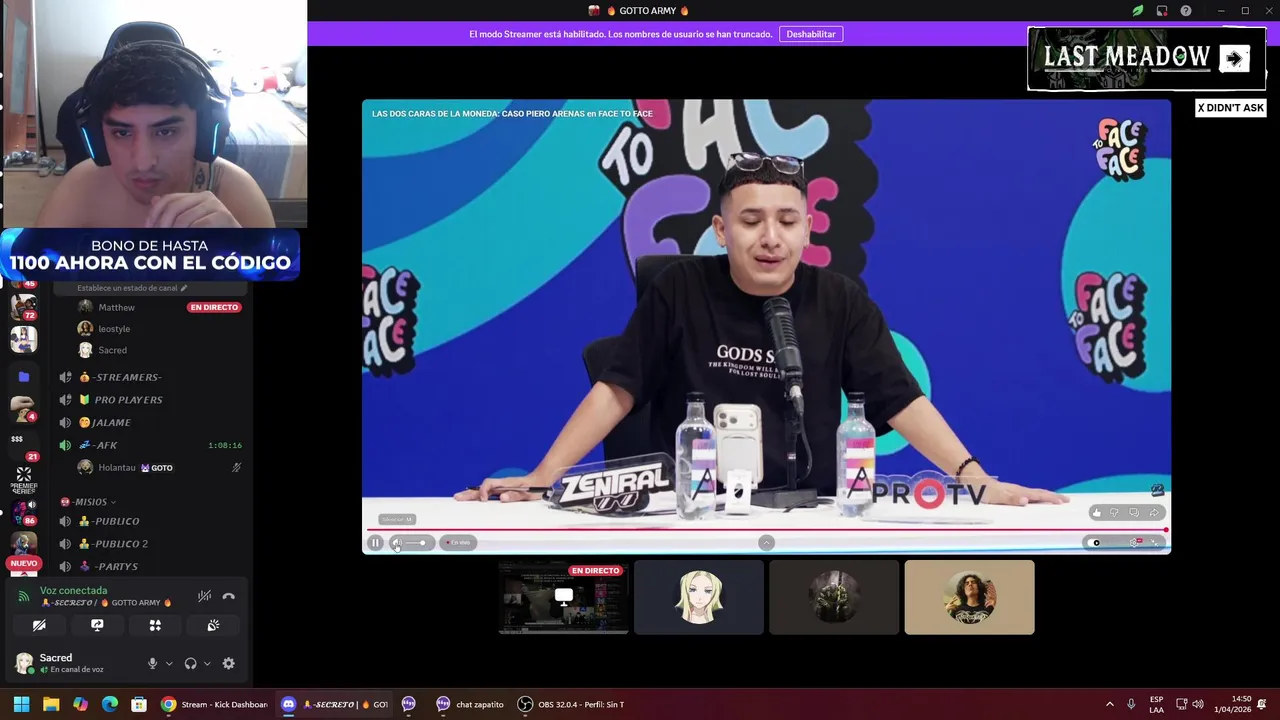The image size is (1280, 720).
Task: Mute the microphone at user panel
Action: pyautogui.click(x=153, y=663)
